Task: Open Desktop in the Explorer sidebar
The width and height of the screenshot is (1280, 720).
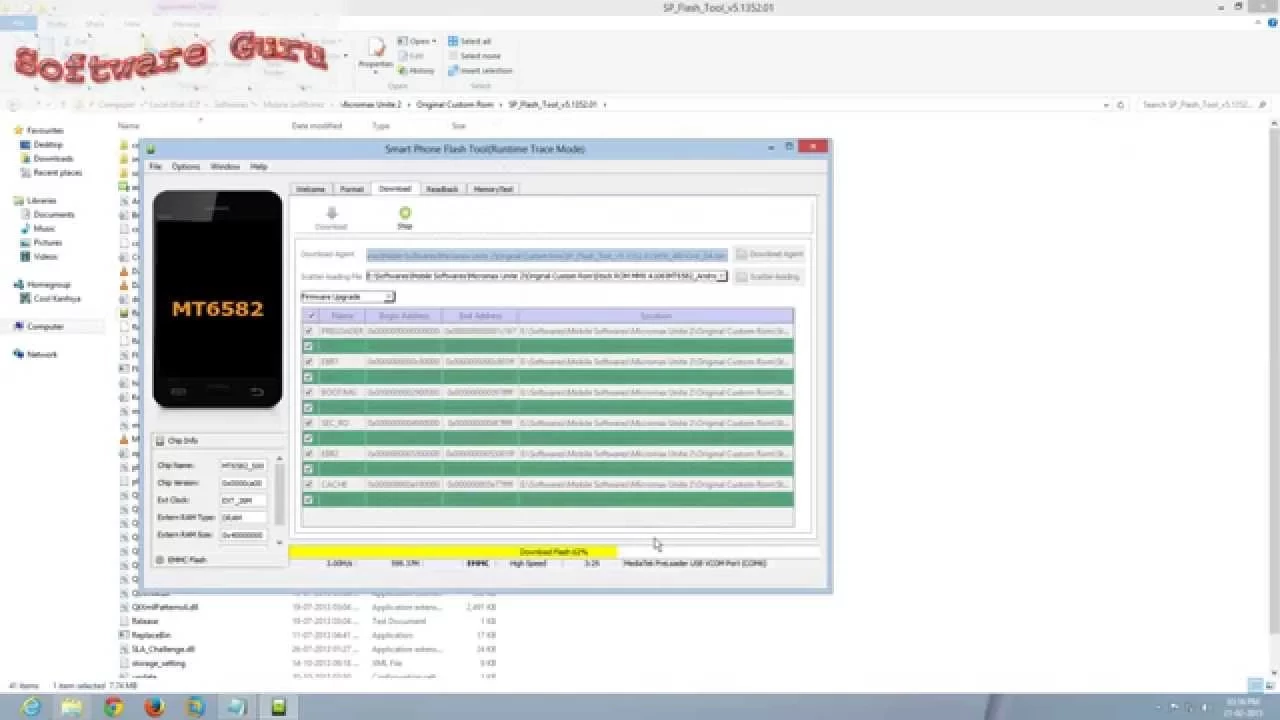Action: [x=41, y=145]
